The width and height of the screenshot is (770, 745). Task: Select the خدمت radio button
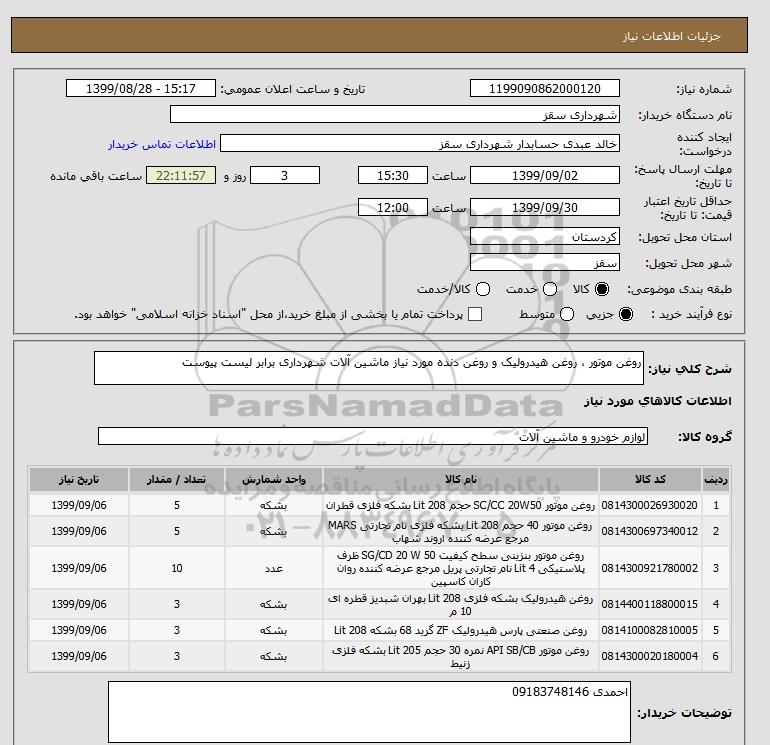point(550,289)
